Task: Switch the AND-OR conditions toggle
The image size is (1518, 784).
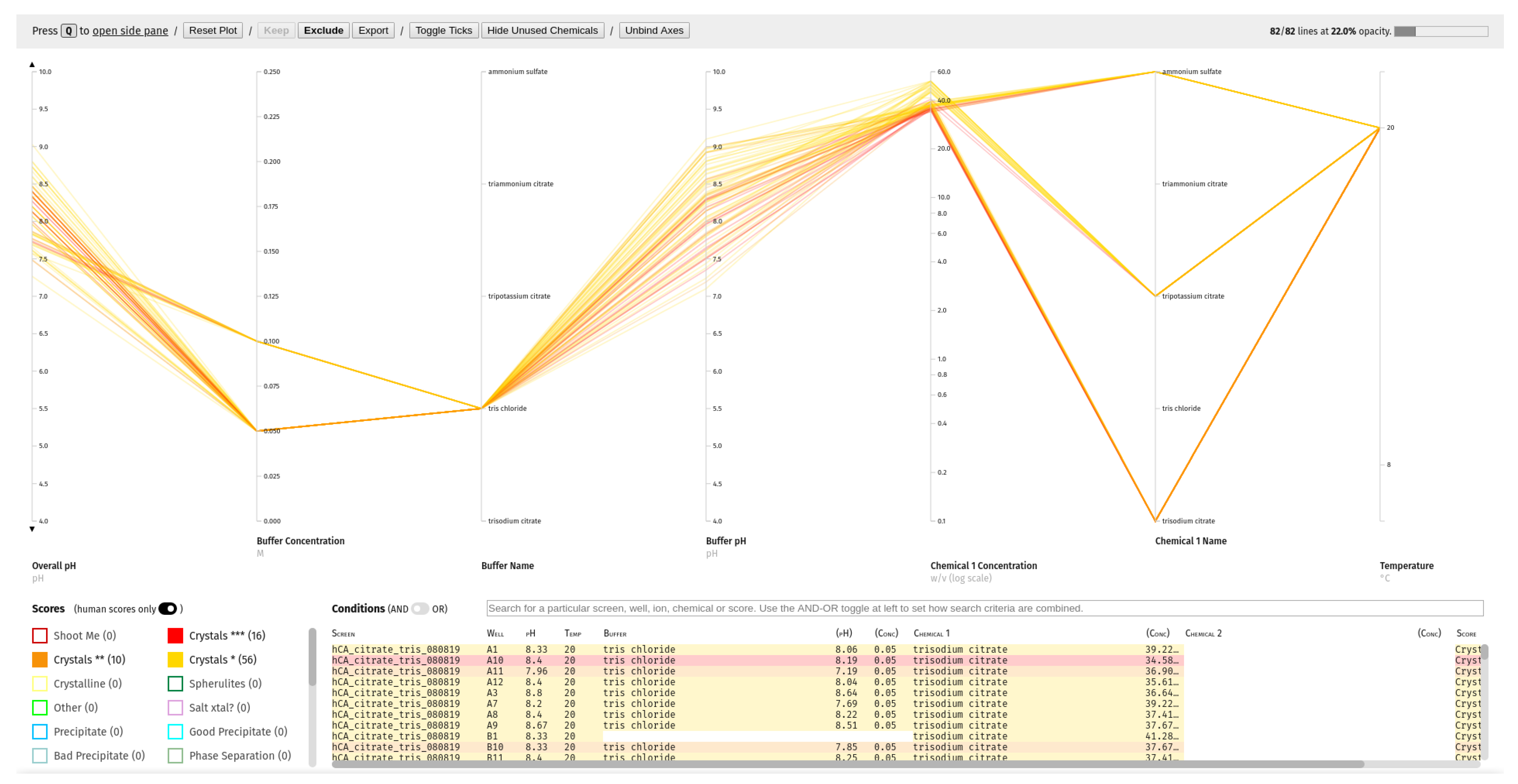Action: coord(420,608)
